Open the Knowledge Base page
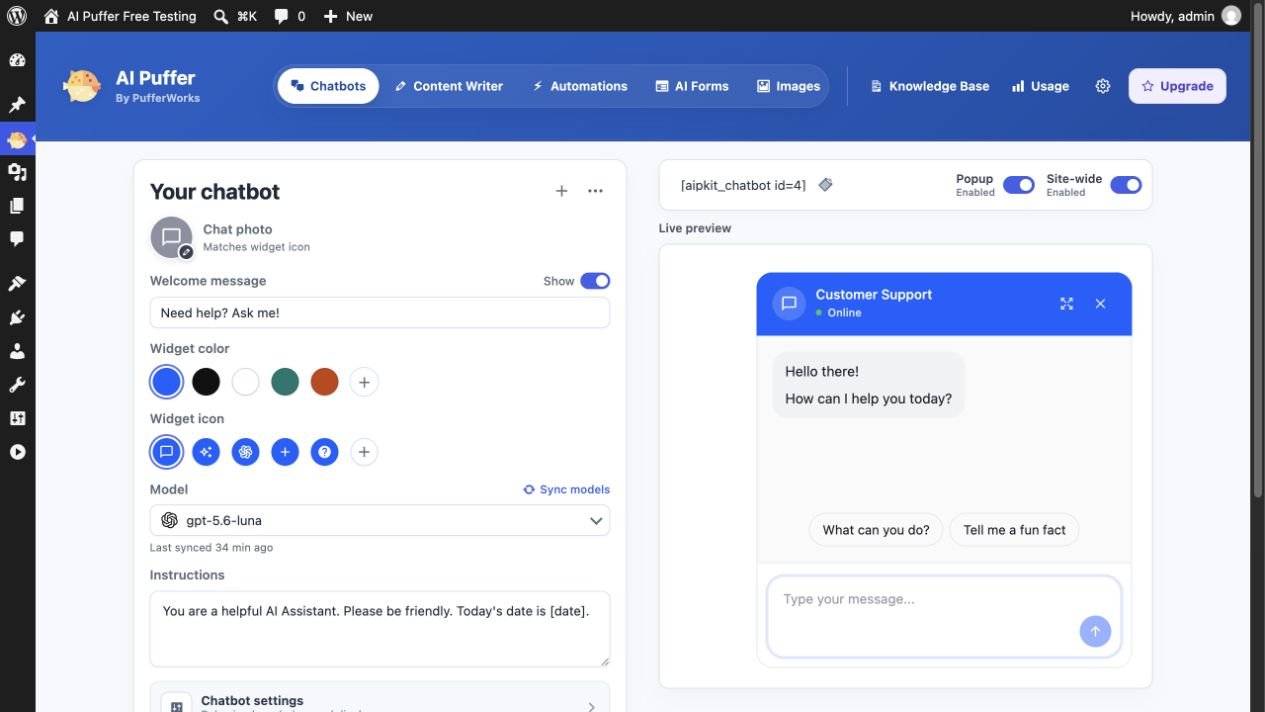Screen dimensions: 1265x712 [x=930, y=86]
